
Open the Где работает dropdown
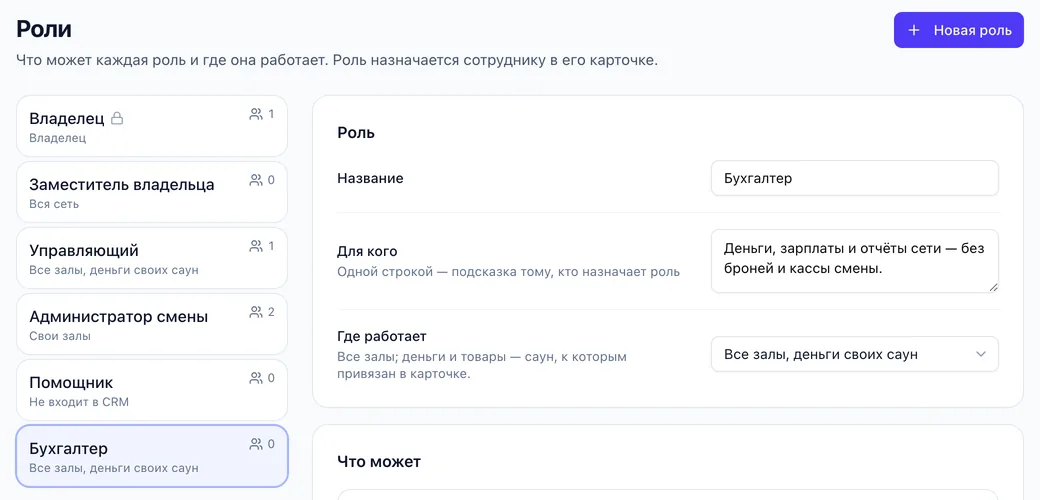click(854, 354)
